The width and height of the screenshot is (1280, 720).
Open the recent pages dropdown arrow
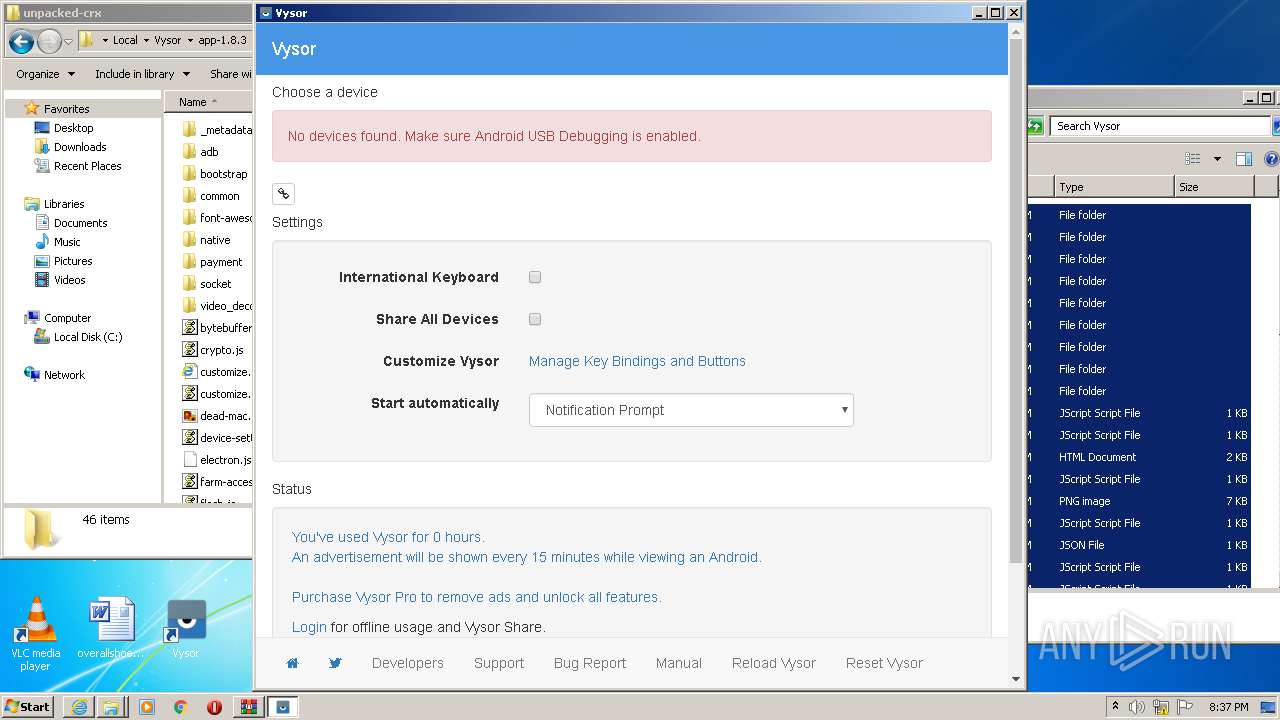pos(68,41)
